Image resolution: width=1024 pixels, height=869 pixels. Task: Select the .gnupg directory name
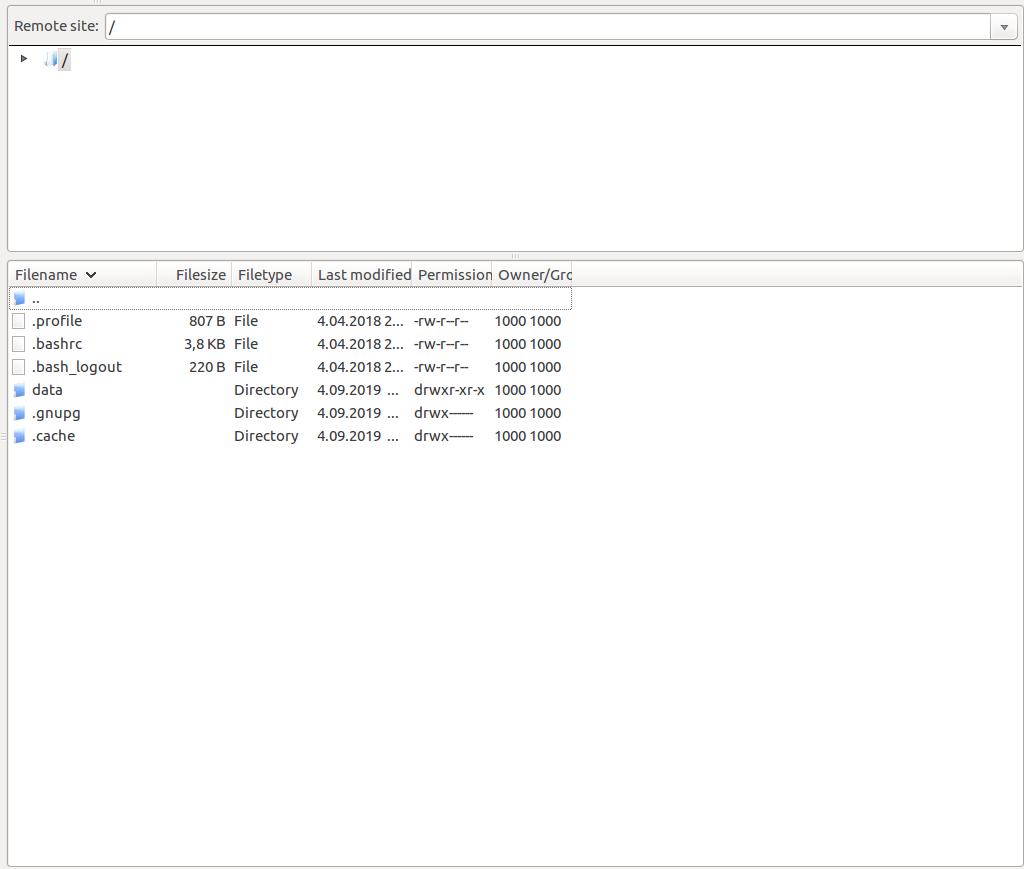(x=56, y=414)
